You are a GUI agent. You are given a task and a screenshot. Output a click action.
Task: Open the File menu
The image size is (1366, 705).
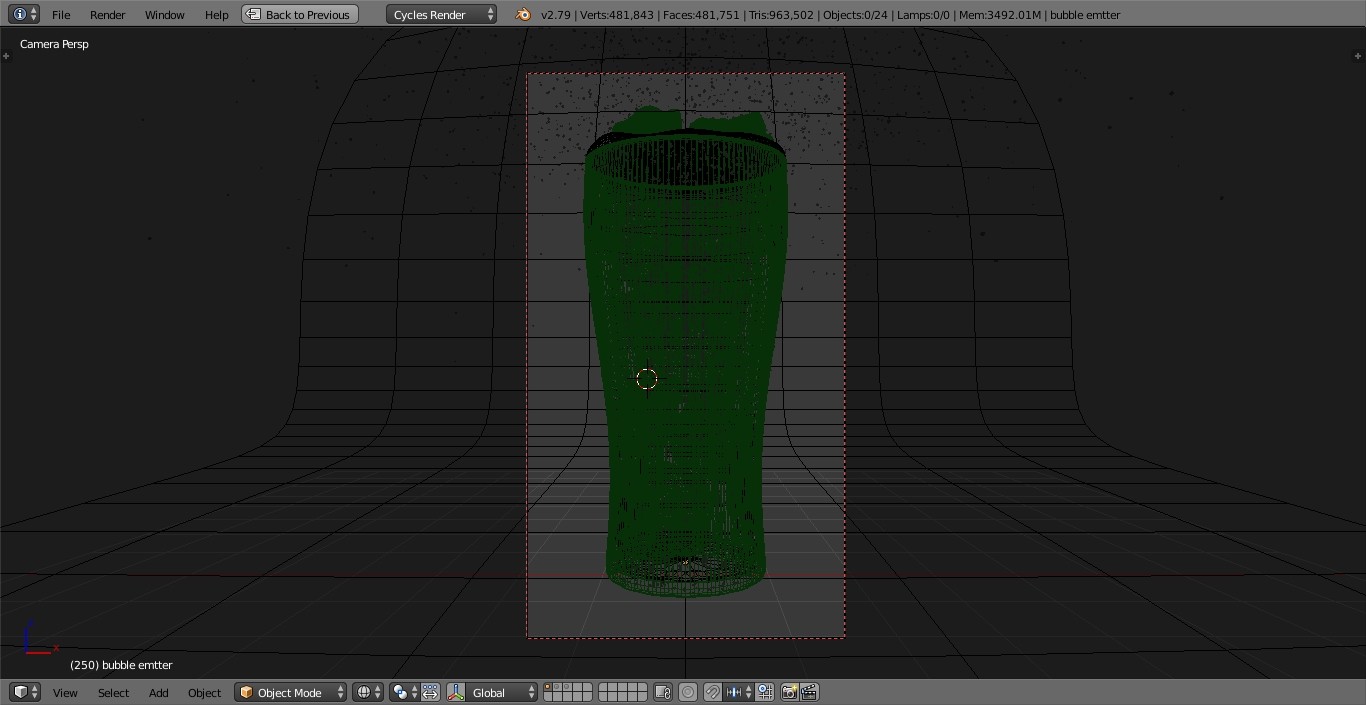tap(61, 14)
